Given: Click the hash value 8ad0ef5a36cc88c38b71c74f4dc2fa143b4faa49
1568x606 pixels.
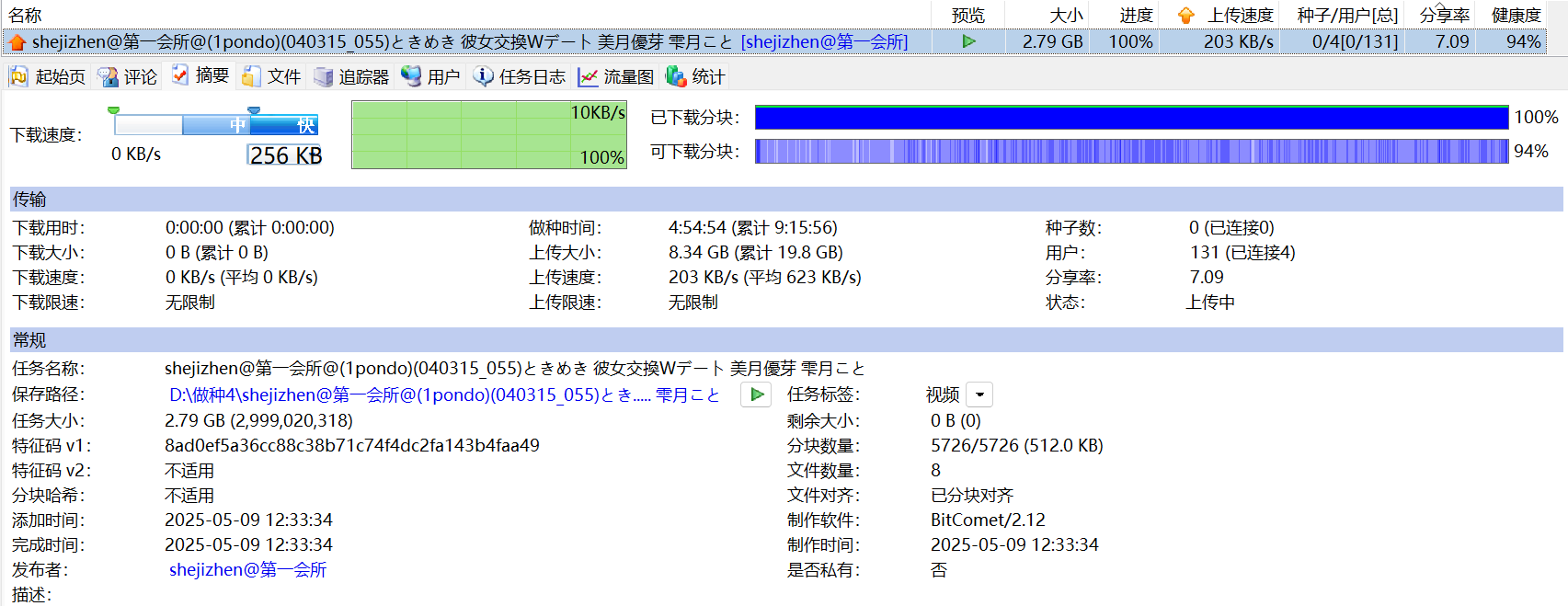Looking at the screenshot, I should (352, 445).
